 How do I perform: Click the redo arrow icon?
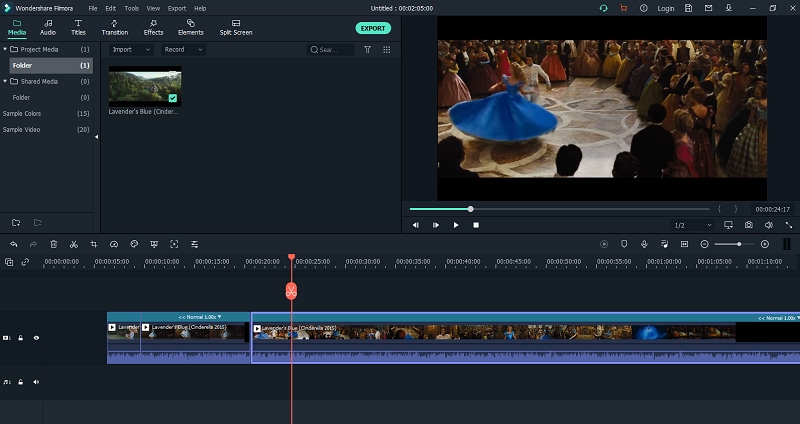[x=33, y=244]
